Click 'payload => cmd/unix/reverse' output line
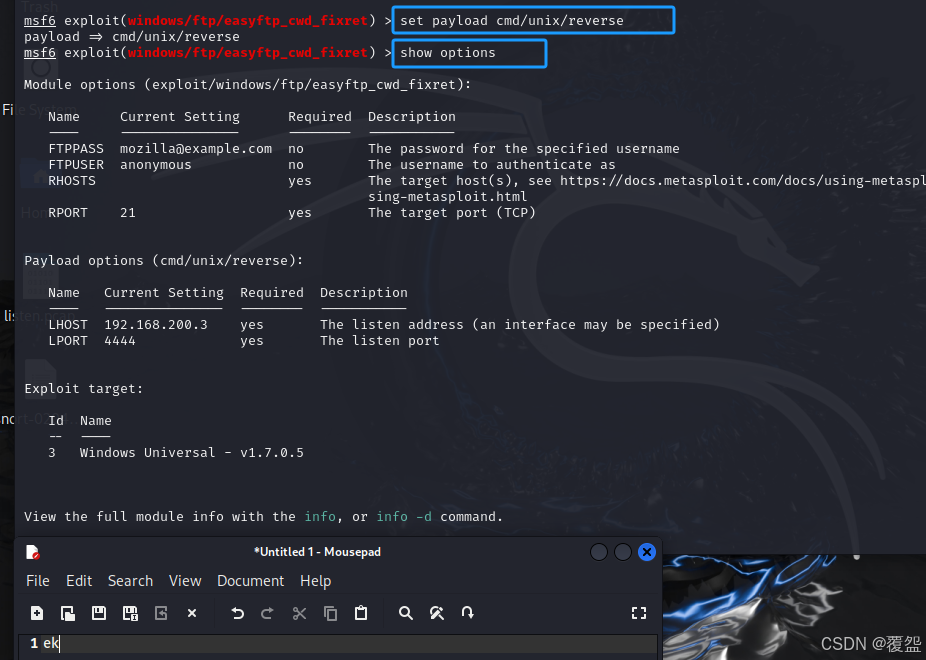This screenshot has width=926, height=660. coord(132,37)
